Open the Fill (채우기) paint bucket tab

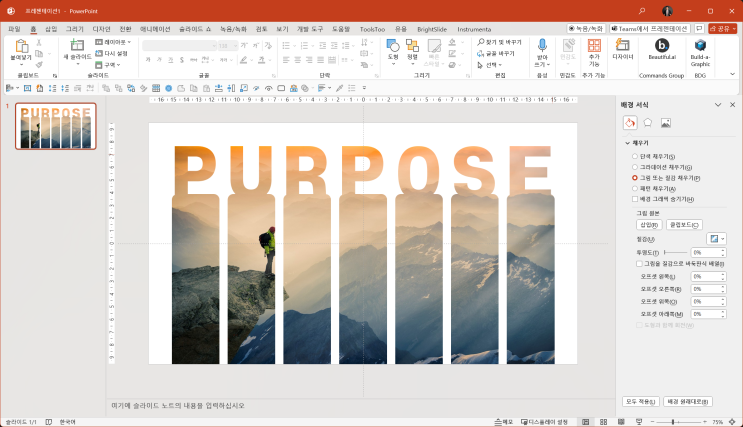point(630,122)
